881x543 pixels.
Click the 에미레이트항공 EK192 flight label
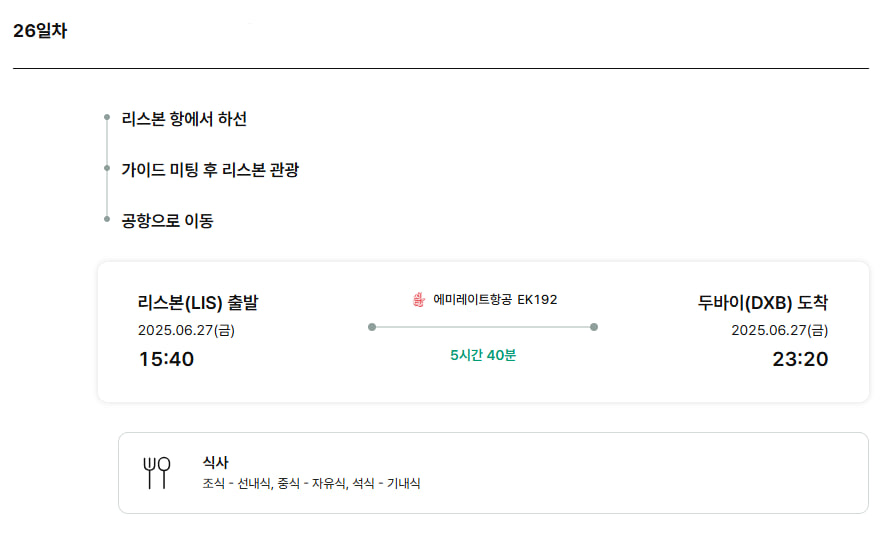coord(495,300)
